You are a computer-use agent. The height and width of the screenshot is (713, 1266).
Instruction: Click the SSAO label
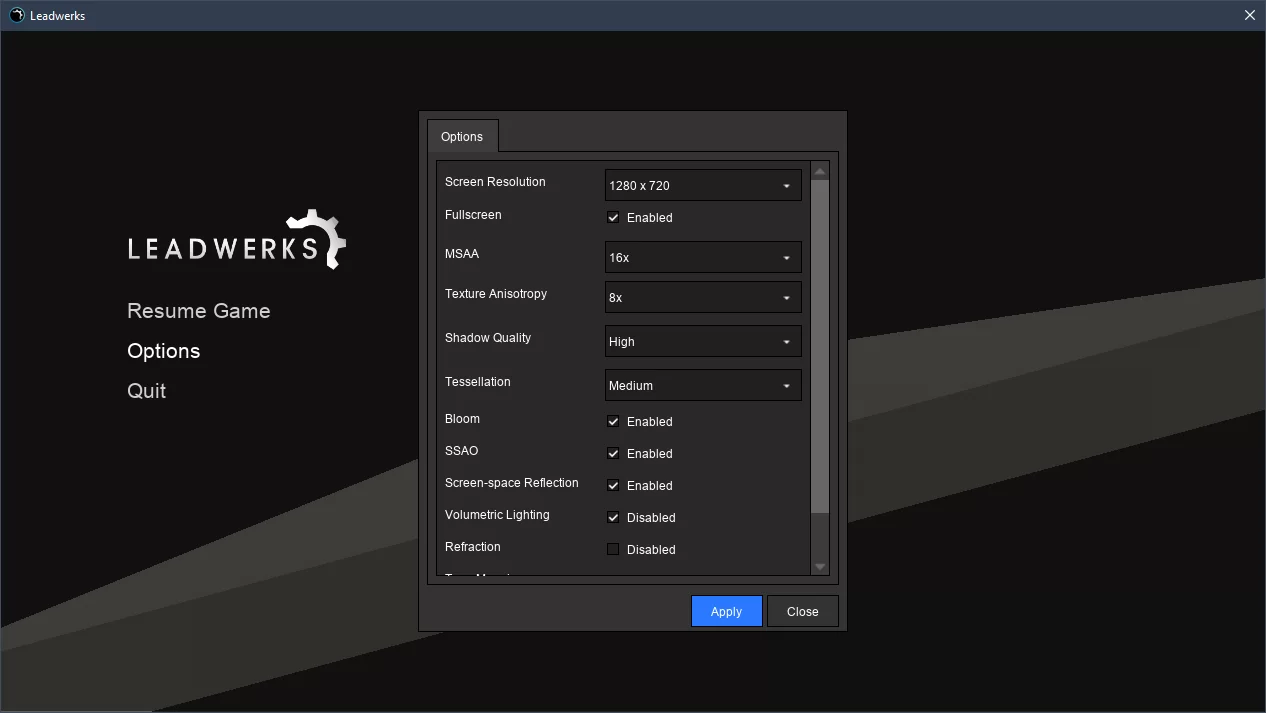462,451
